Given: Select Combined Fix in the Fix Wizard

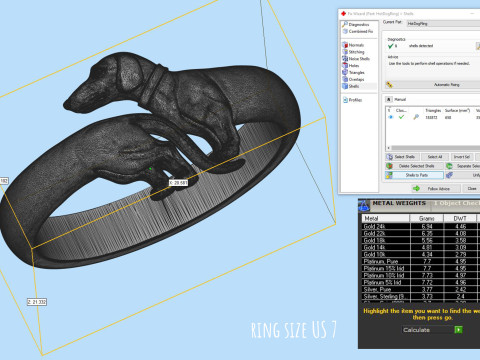Looking at the screenshot, I should (x=358, y=31).
